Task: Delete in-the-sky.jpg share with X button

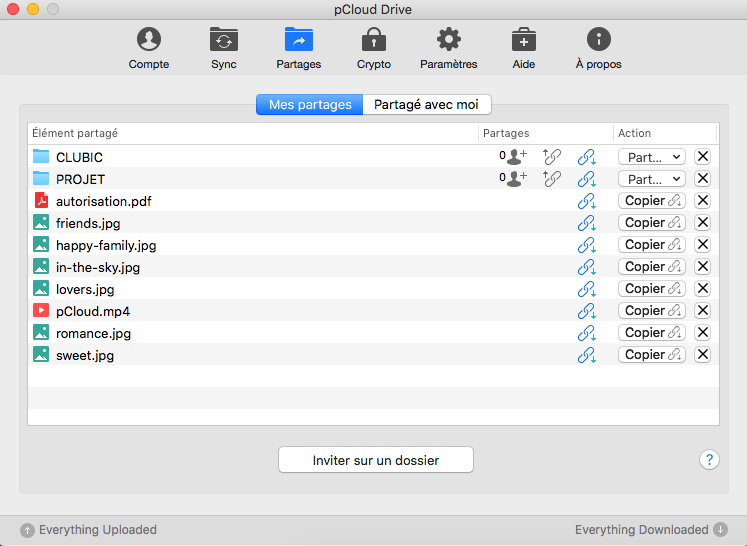Action: click(x=703, y=266)
